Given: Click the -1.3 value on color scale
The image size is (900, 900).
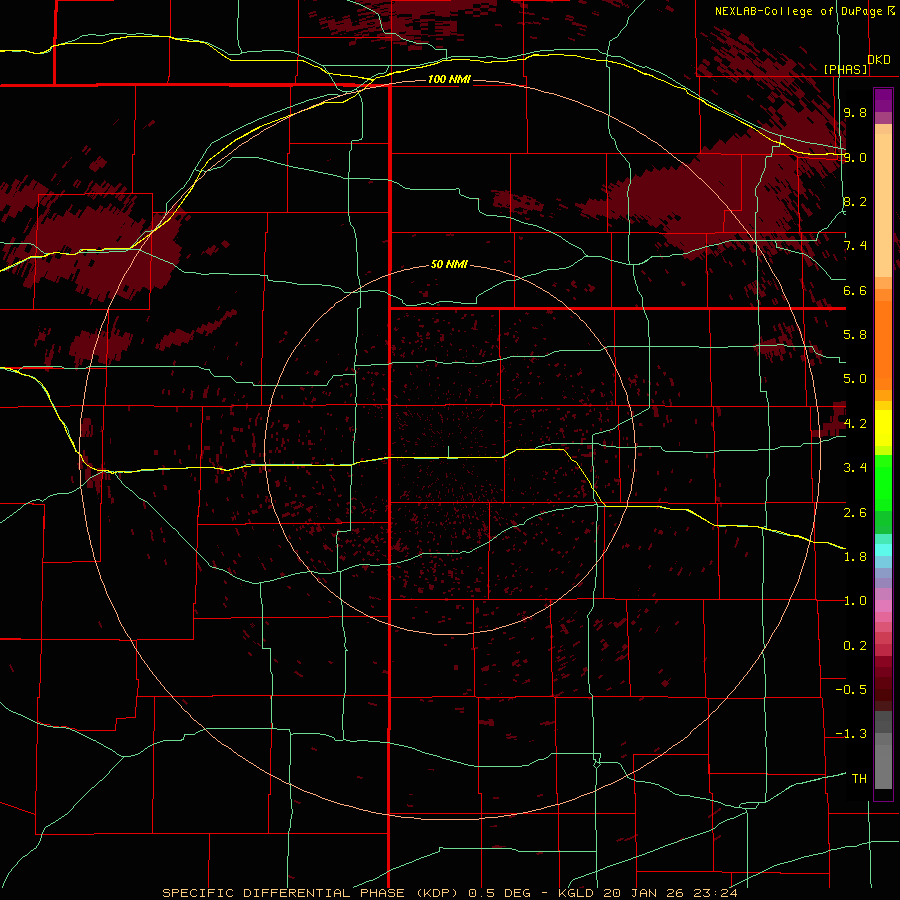Looking at the screenshot, I should (x=851, y=734).
